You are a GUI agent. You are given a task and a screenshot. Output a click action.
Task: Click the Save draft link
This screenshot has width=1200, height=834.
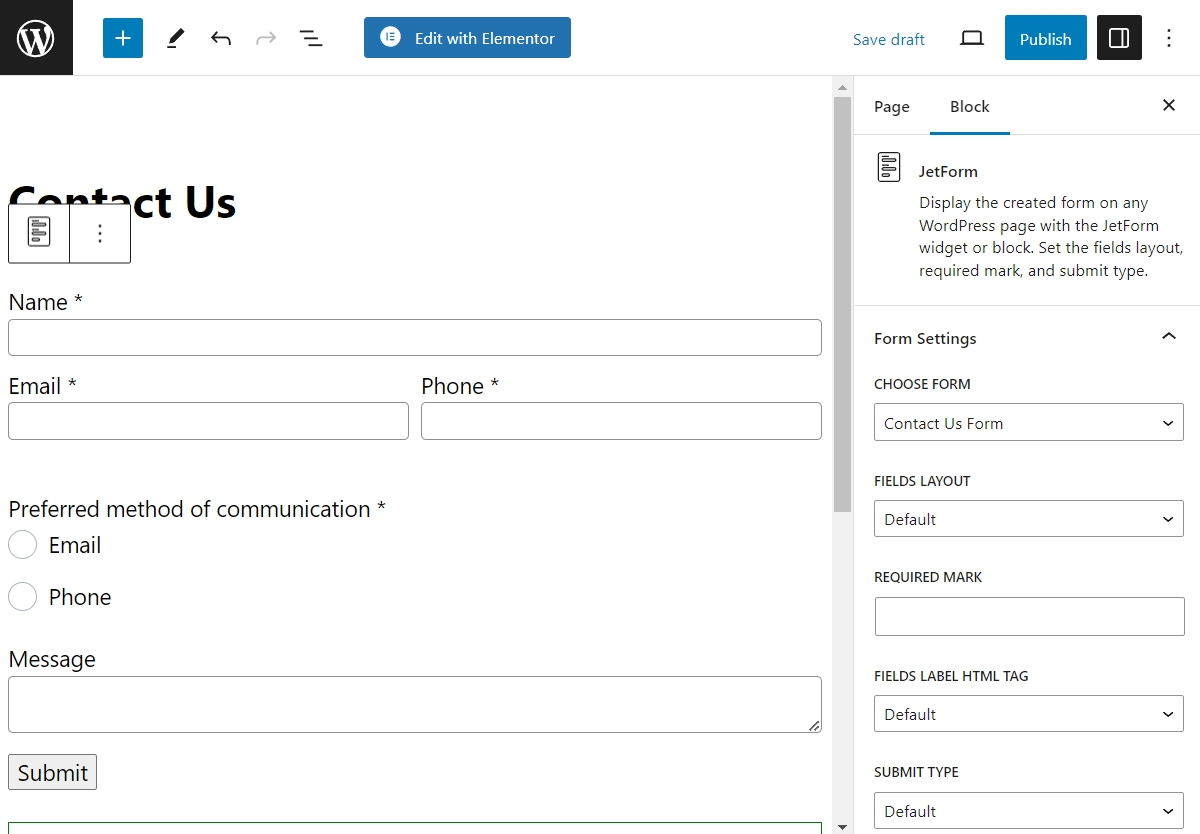[x=888, y=39]
